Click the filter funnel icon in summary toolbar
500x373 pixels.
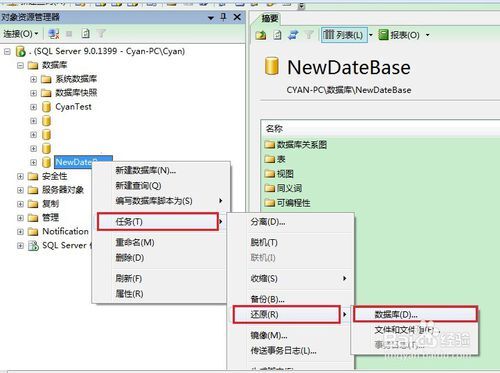309,34
